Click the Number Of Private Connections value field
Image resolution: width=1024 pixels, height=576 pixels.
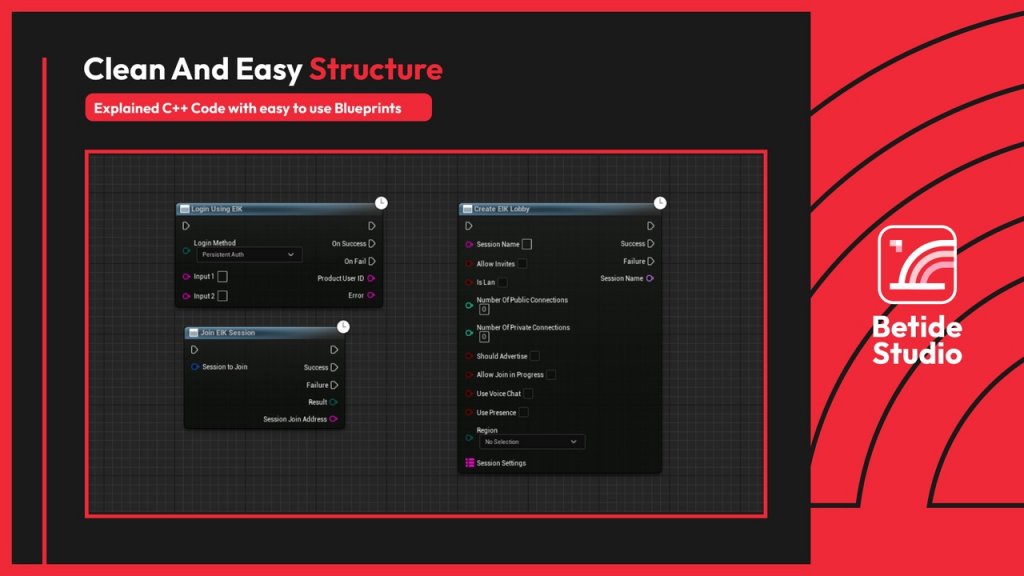coord(484,337)
